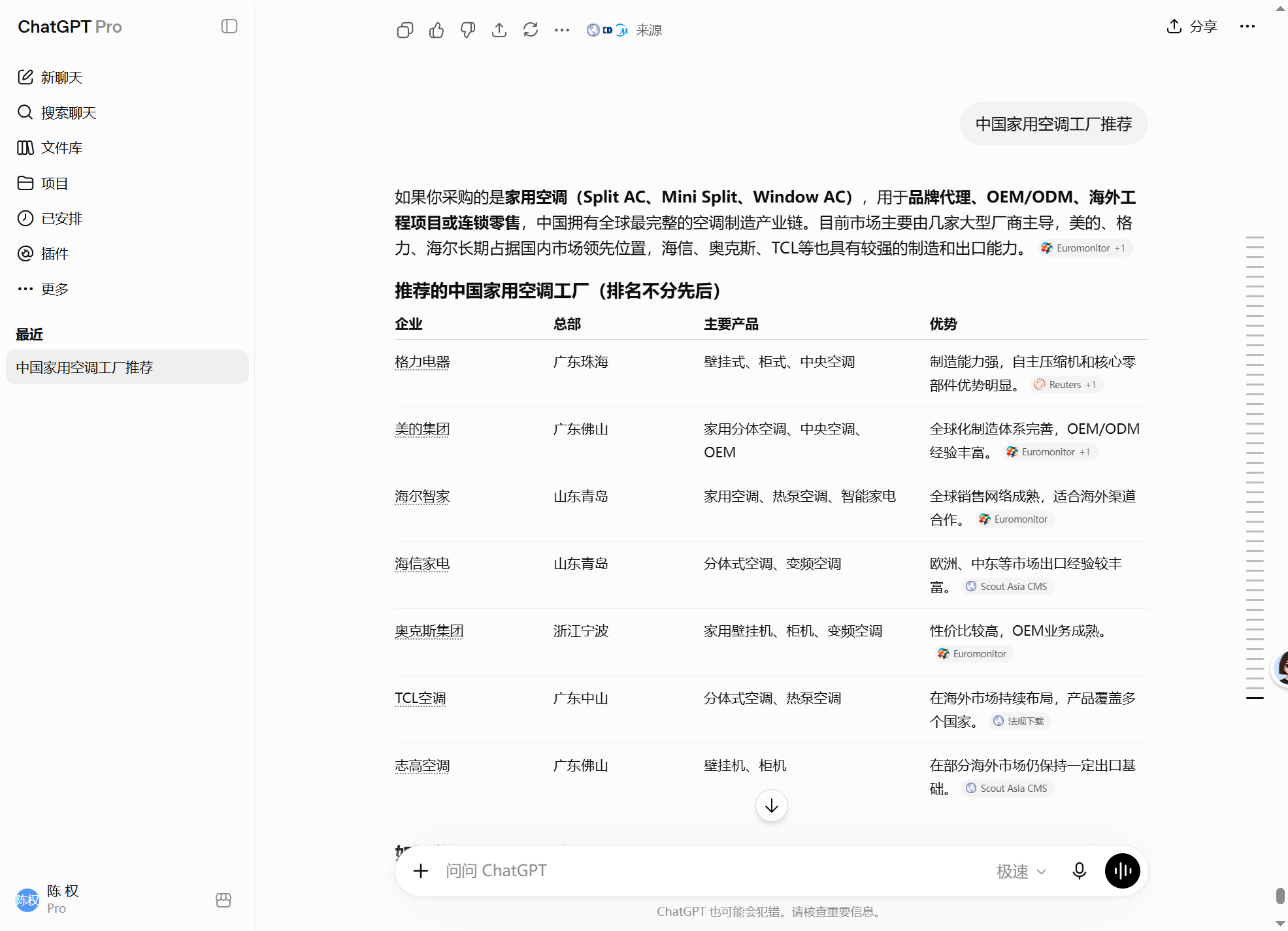This screenshot has height=931, width=1288.
Task: Open 已安排 scheduled tasks
Action: click(50, 219)
